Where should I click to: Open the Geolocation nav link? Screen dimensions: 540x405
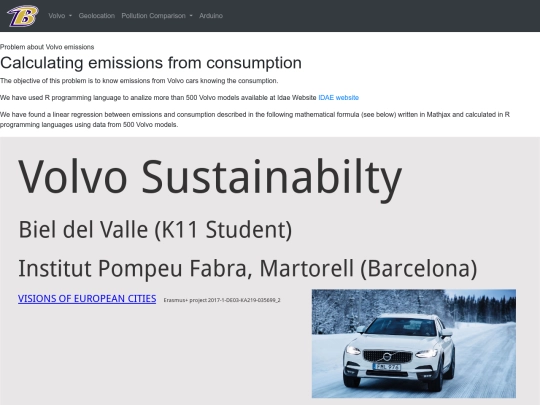(x=96, y=16)
